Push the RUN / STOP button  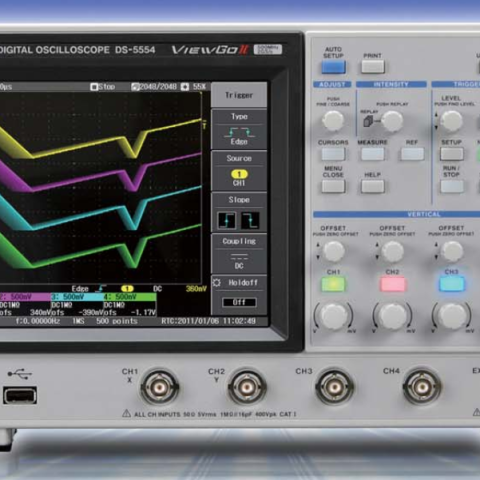click(452, 186)
